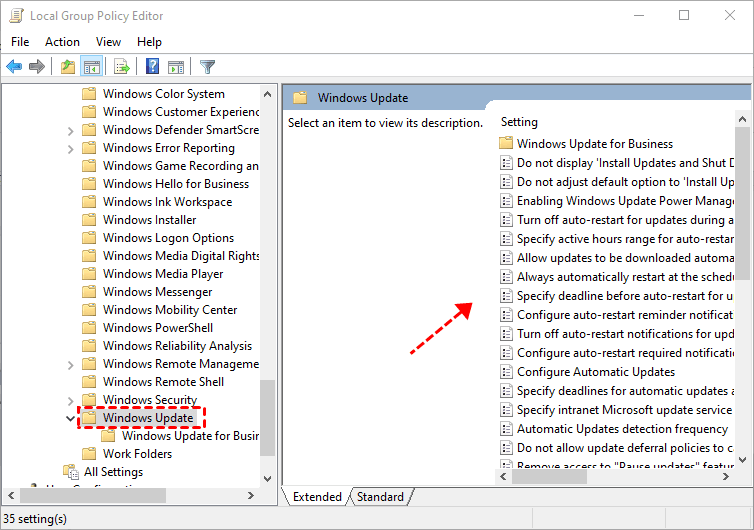This screenshot has height=530, width=754.
Task: Click the Export List toolbar icon
Action: coord(122,66)
